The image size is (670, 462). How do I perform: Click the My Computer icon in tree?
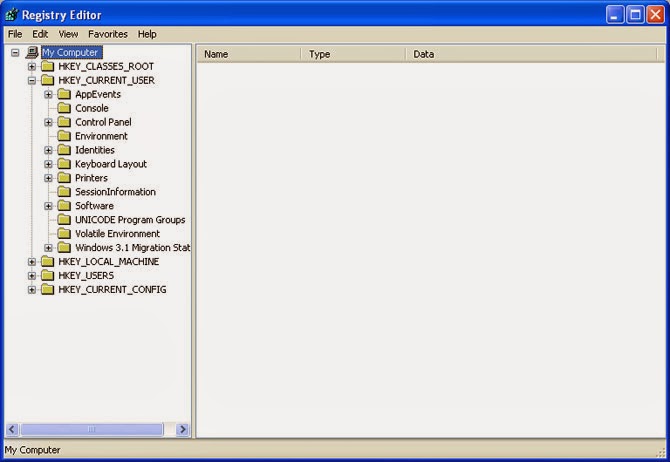pyautogui.click(x=32, y=53)
